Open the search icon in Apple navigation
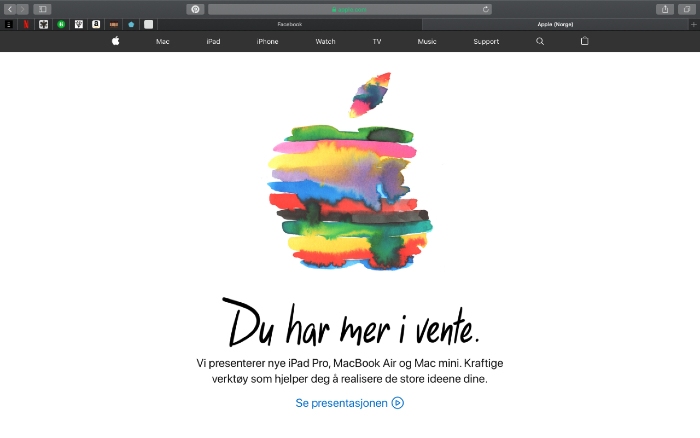 tap(540, 41)
